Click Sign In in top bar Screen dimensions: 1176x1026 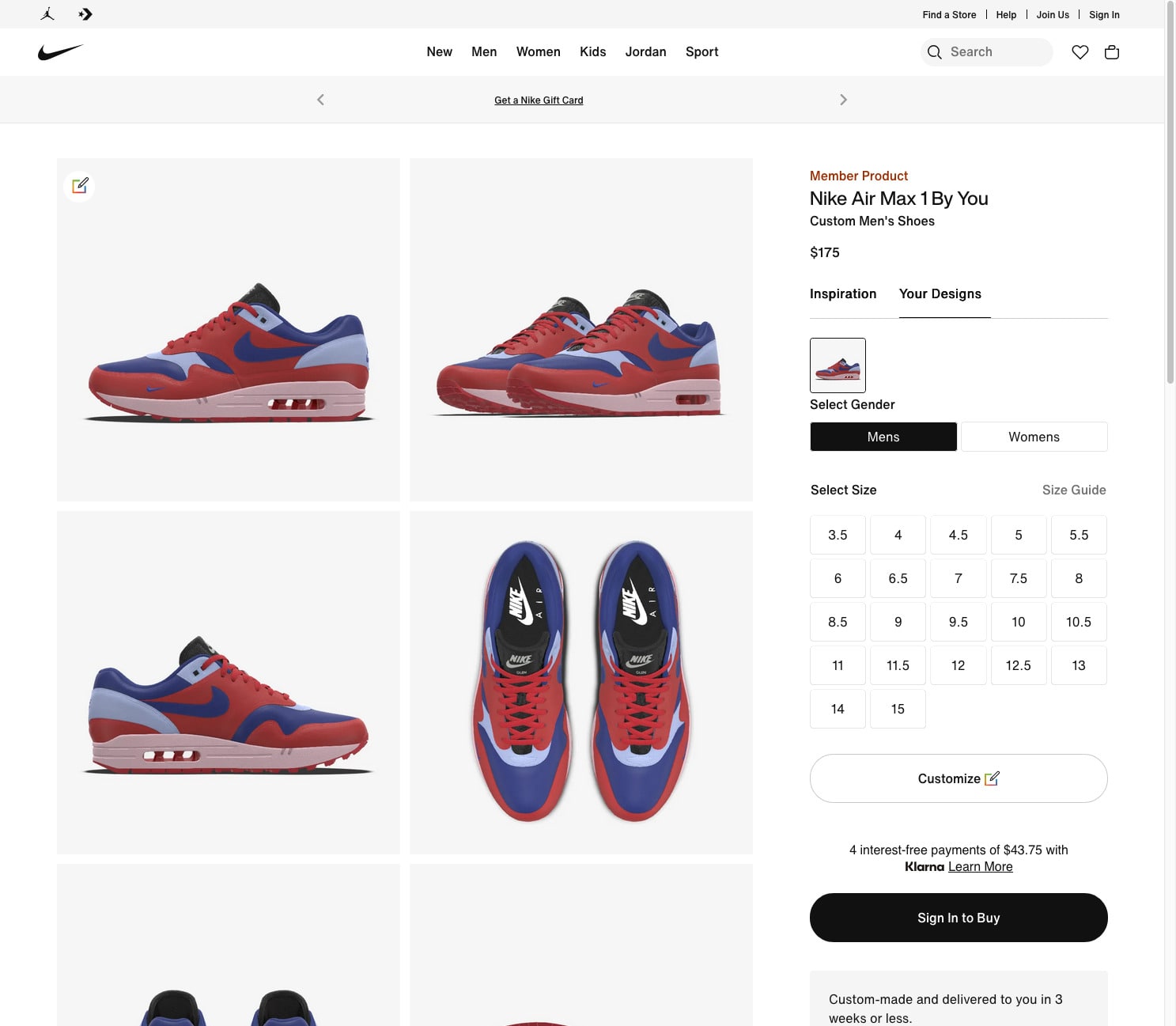coord(1104,14)
